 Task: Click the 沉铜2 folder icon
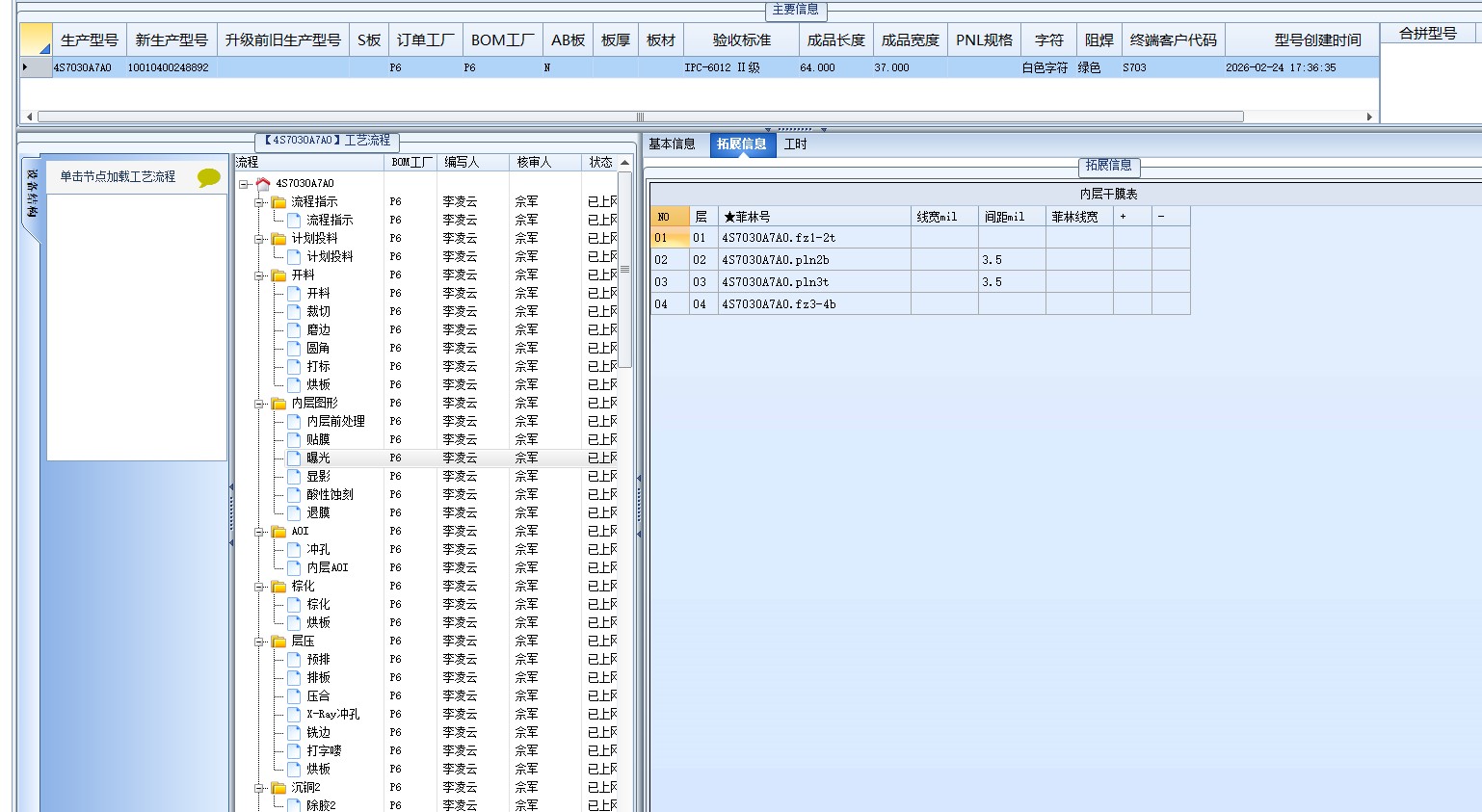pos(278,788)
